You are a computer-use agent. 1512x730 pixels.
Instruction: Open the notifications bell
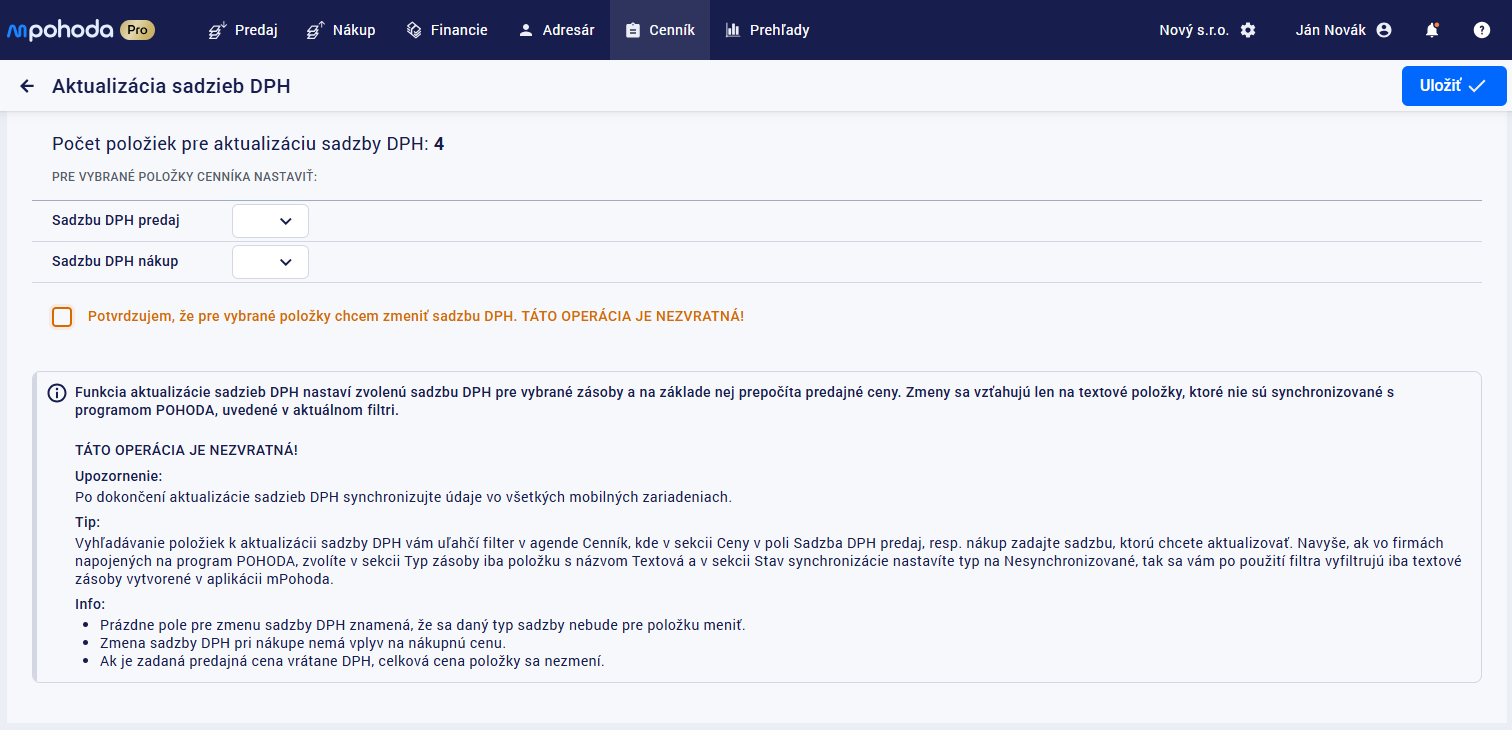point(1432,30)
